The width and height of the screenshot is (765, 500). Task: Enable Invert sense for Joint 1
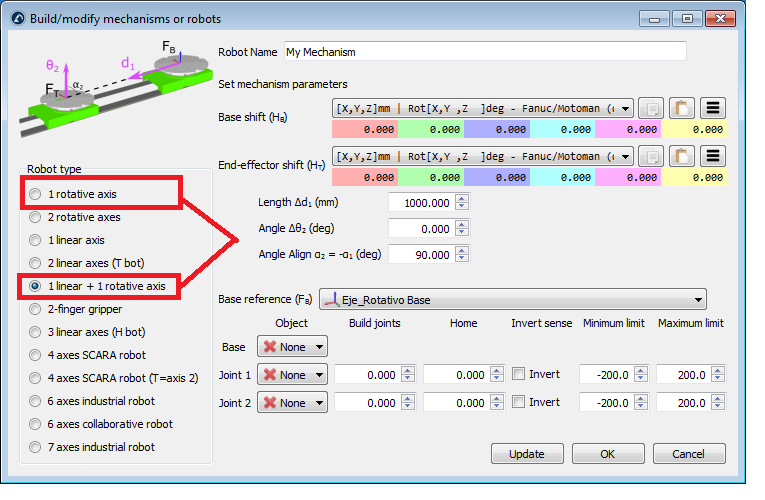[518, 374]
